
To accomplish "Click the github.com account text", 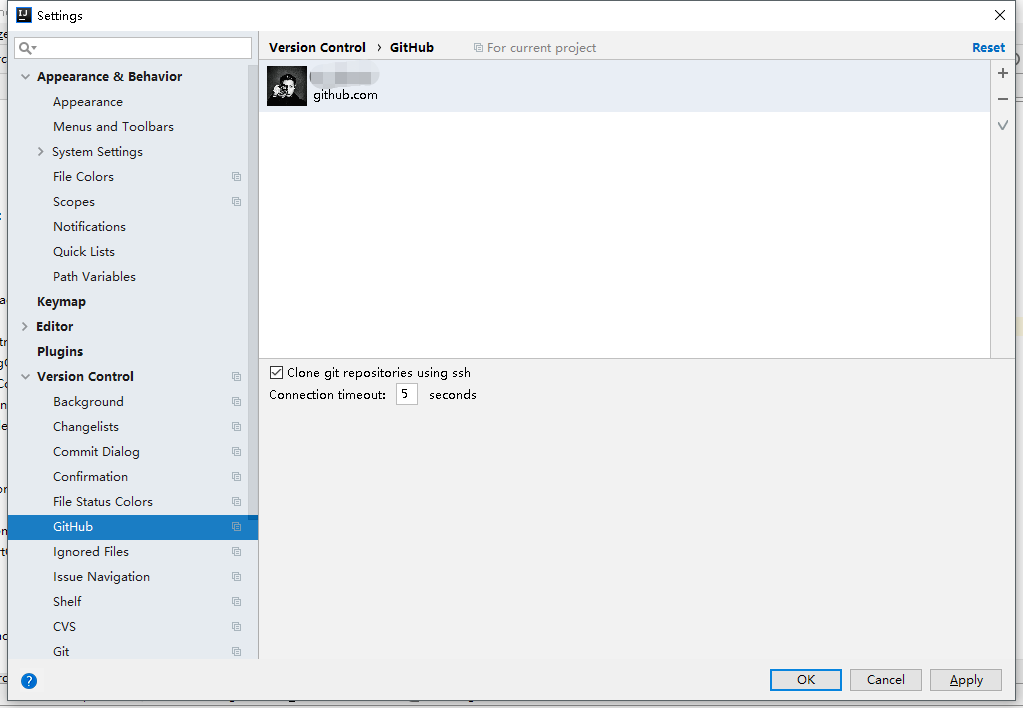I will pos(345,95).
